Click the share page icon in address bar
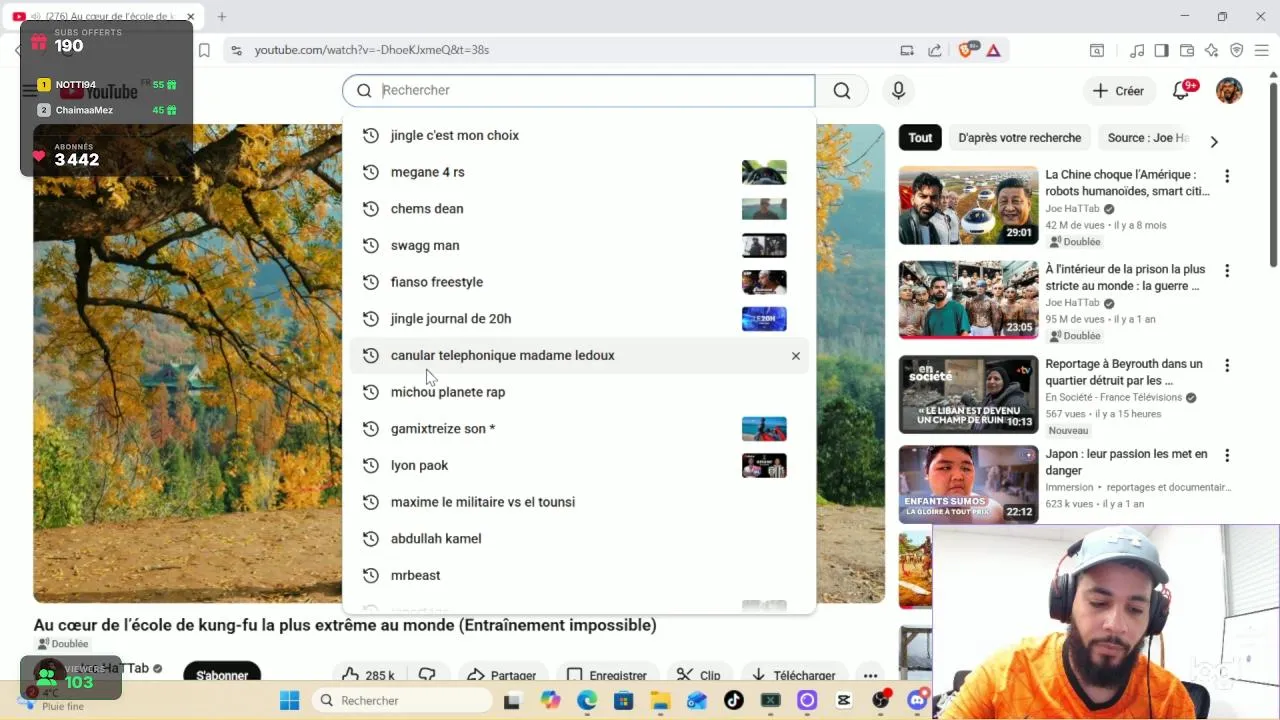The image size is (1280, 720). (934, 50)
